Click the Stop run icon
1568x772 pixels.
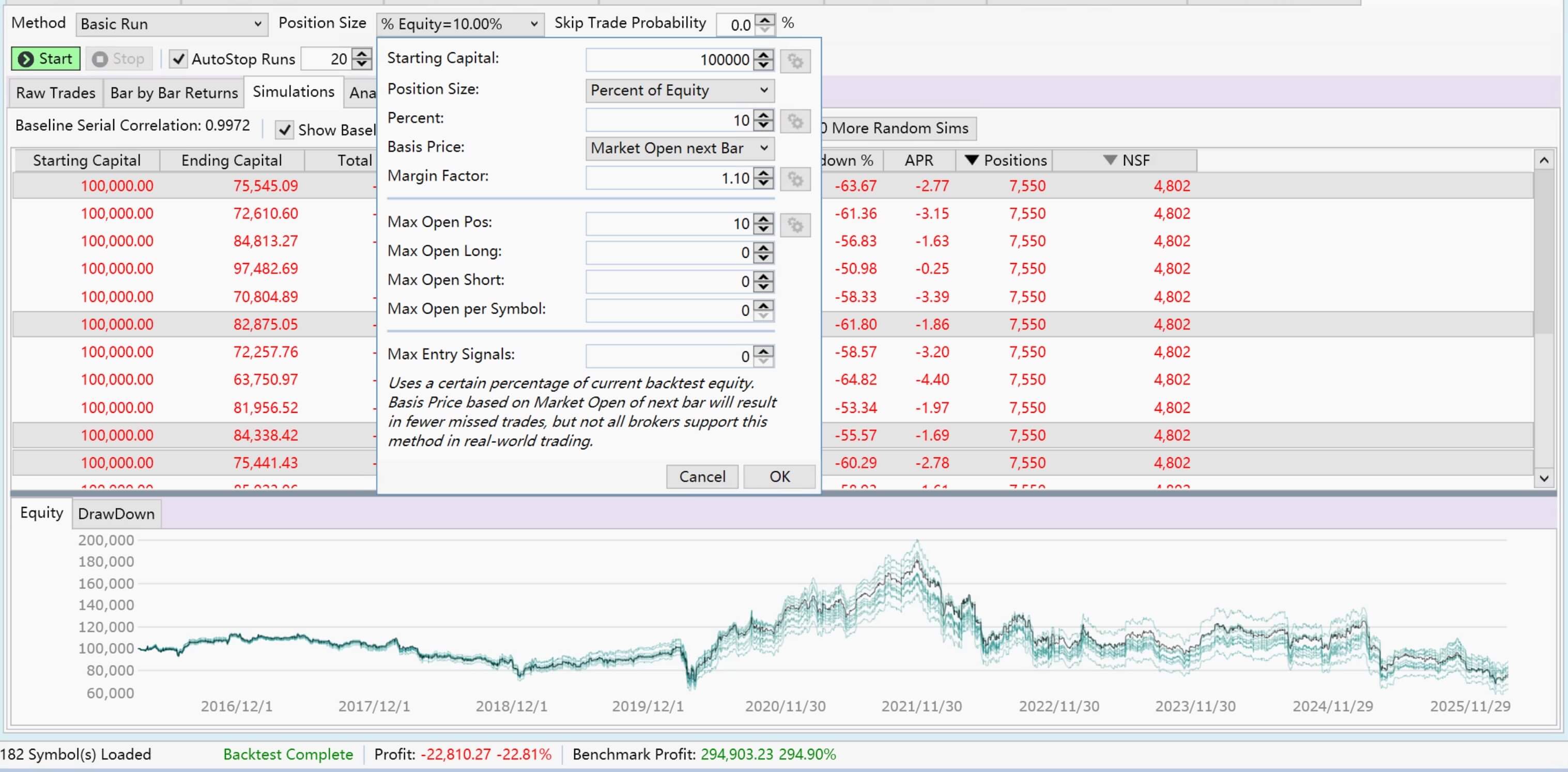coord(100,59)
